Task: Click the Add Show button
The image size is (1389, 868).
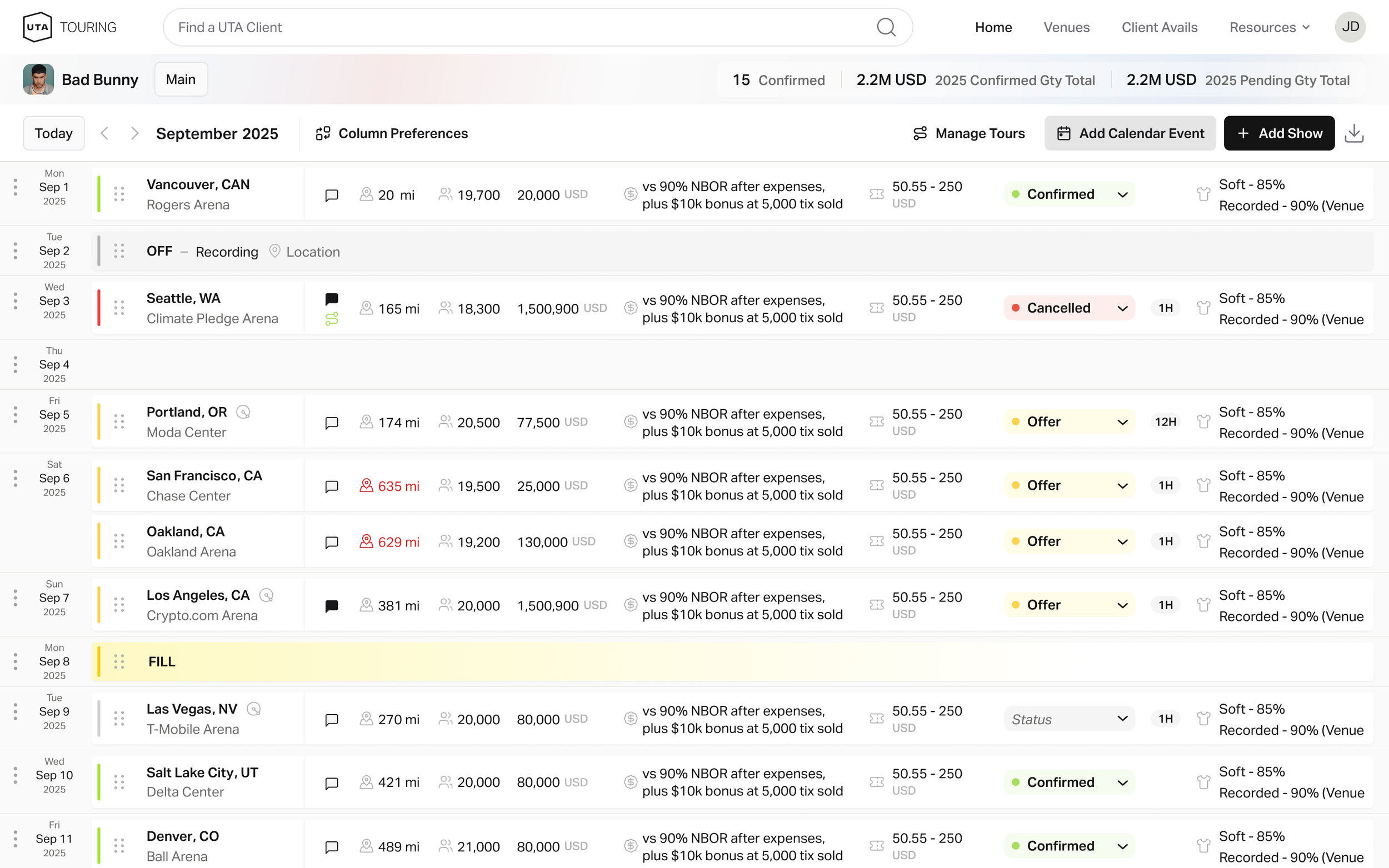Action: point(1279,133)
